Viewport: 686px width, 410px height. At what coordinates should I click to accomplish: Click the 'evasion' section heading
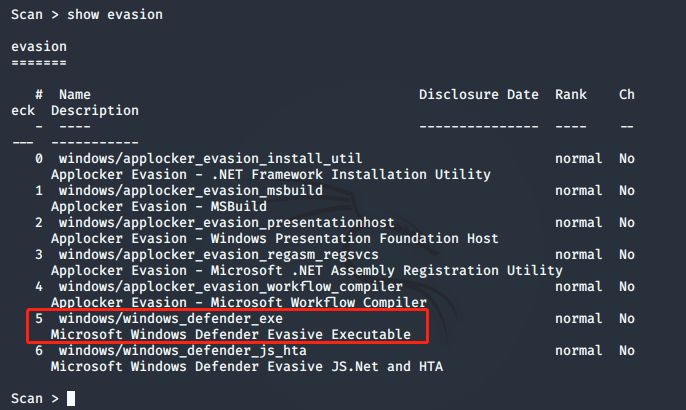tap(39, 46)
